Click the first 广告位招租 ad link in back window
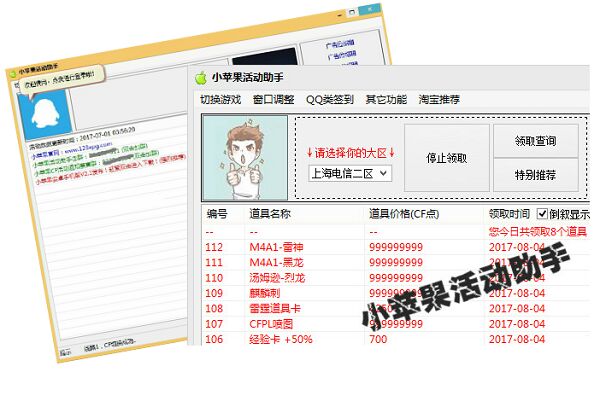 340,44
